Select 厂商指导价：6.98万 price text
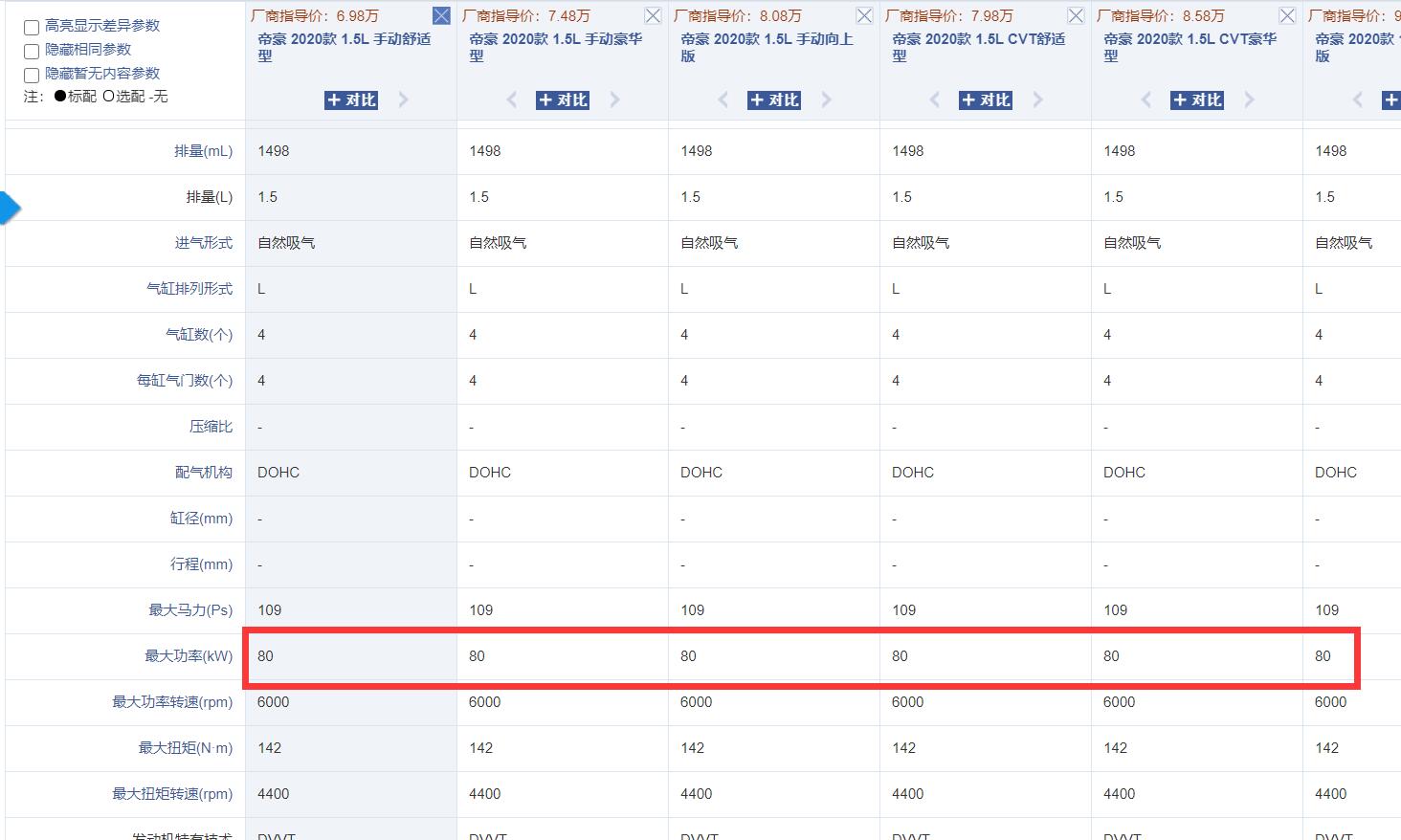 [x=315, y=15]
